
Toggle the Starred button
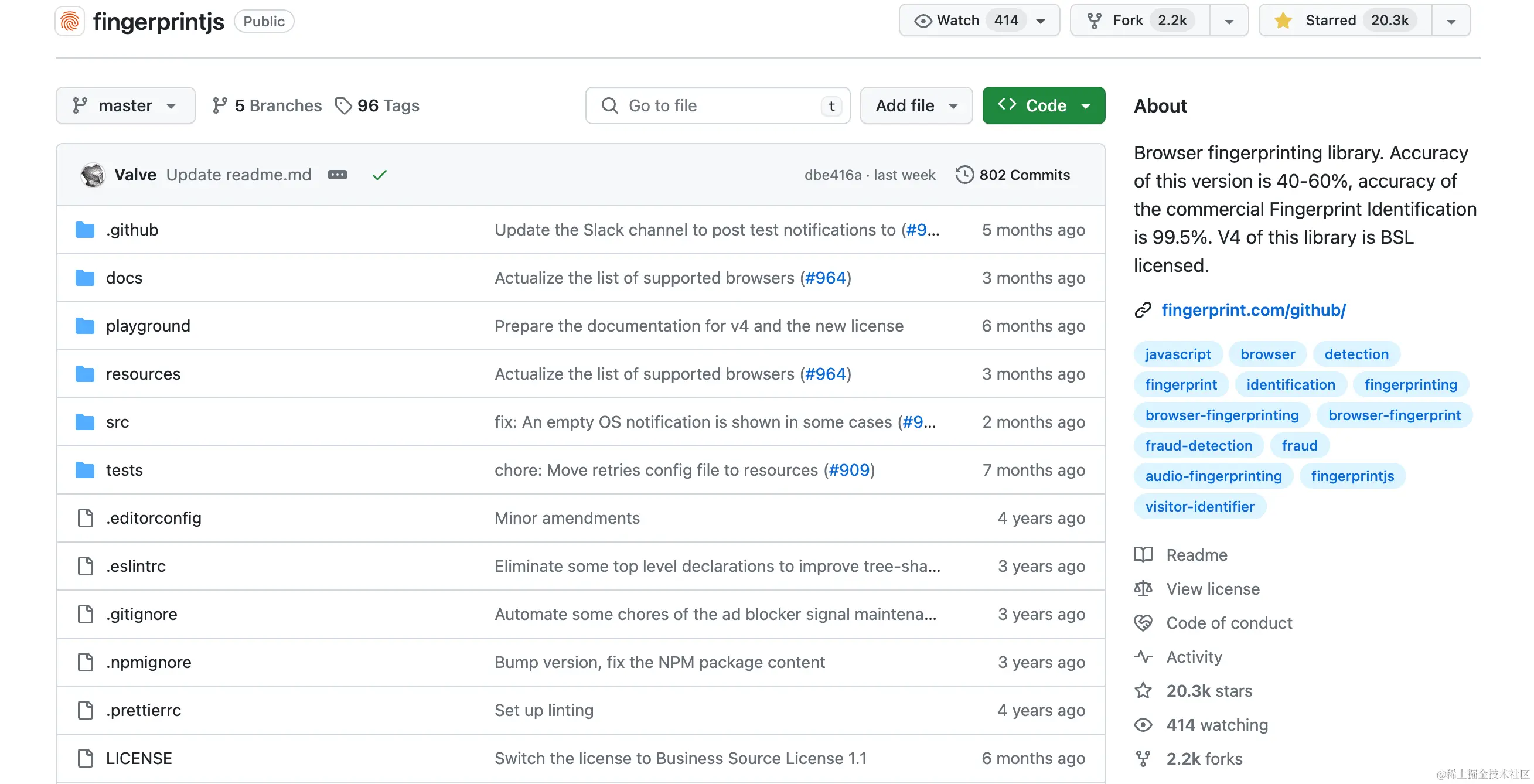(1345, 21)
